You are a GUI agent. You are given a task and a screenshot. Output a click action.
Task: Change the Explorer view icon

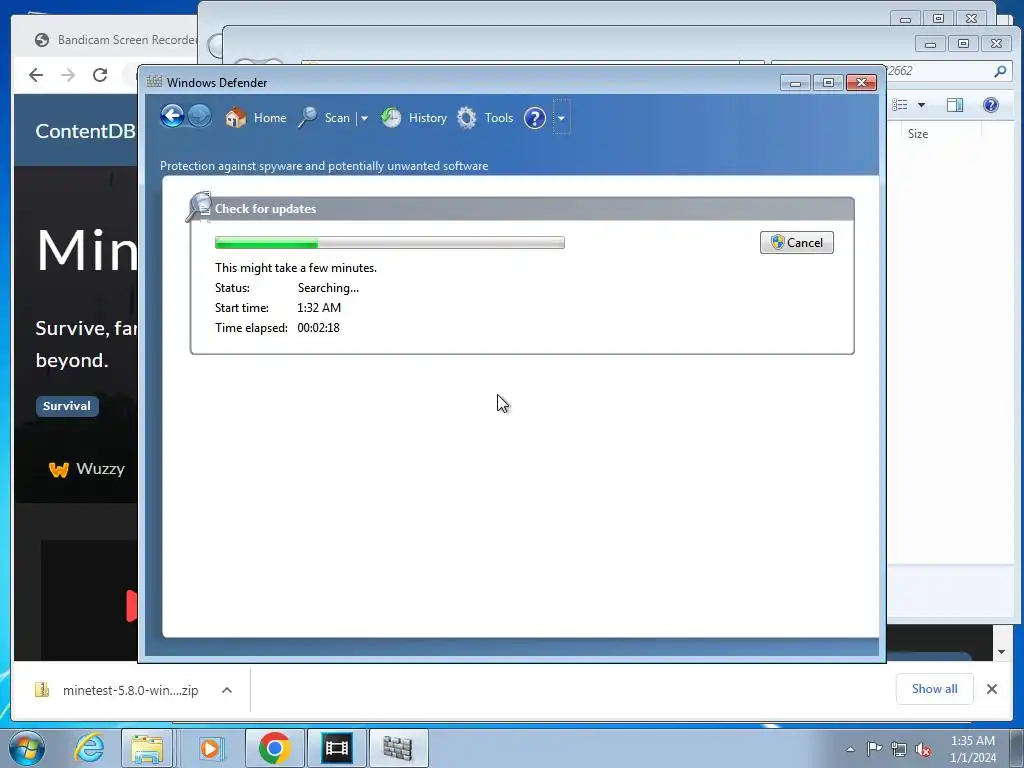pyautogui.click(x=900, y=104)
